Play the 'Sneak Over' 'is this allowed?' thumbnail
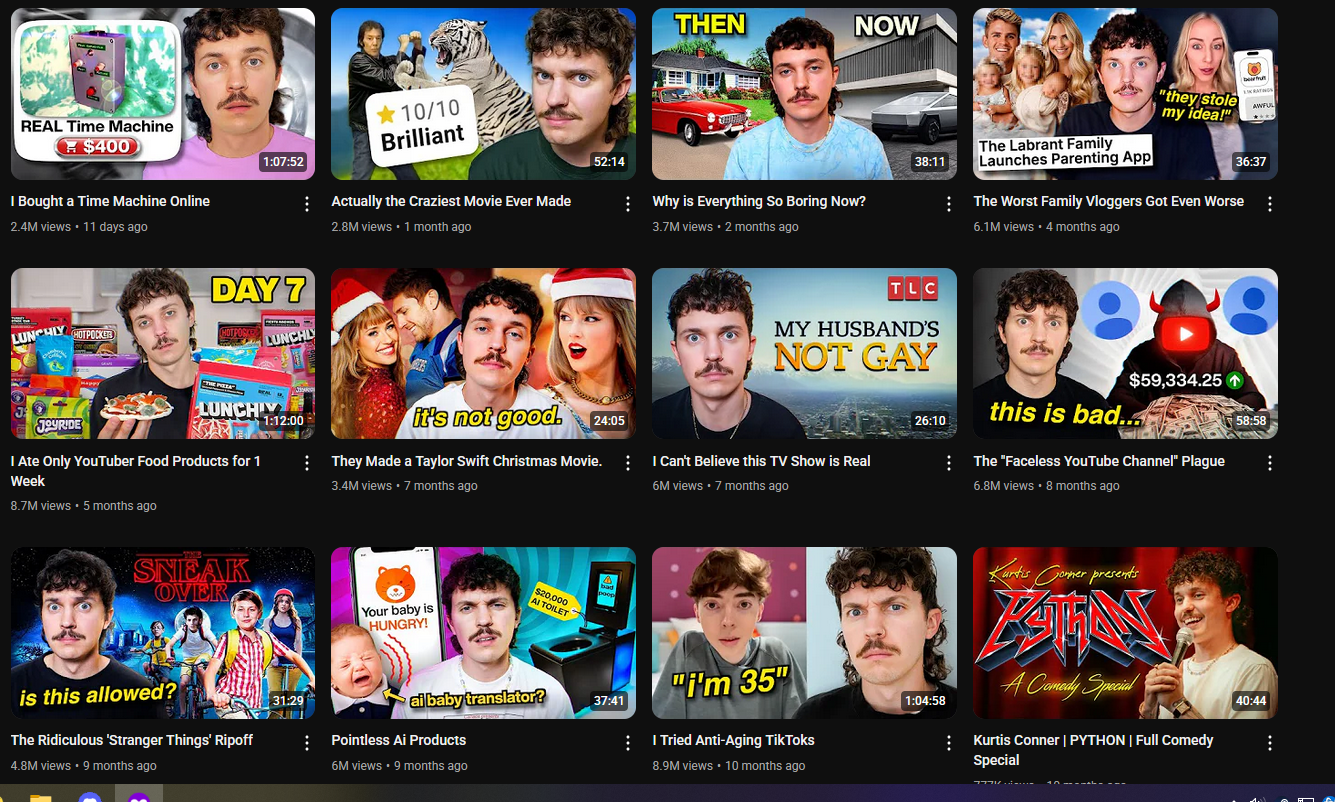Viewport: 1335px width, 802px height. click(163, 633)
